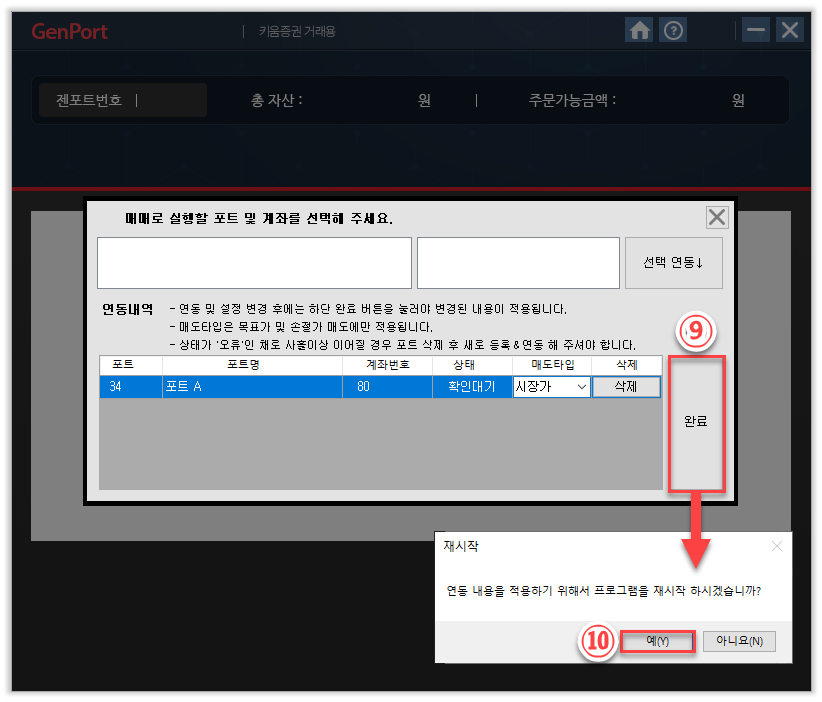Close the port and account selection dialog

[x=717, y=218]
